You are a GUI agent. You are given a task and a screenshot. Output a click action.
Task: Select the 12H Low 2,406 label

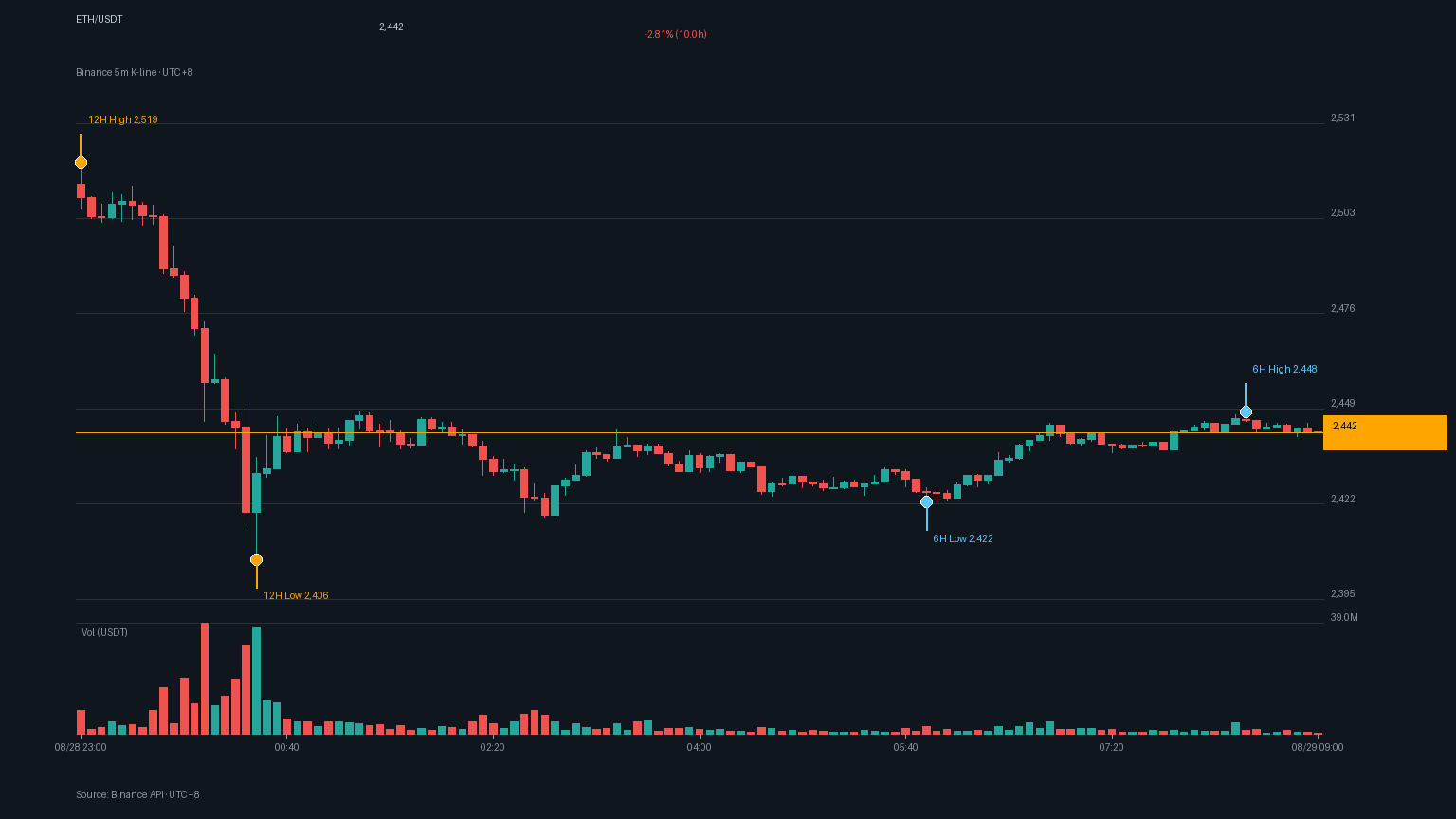pyautogui.click(x=296, y=595)
